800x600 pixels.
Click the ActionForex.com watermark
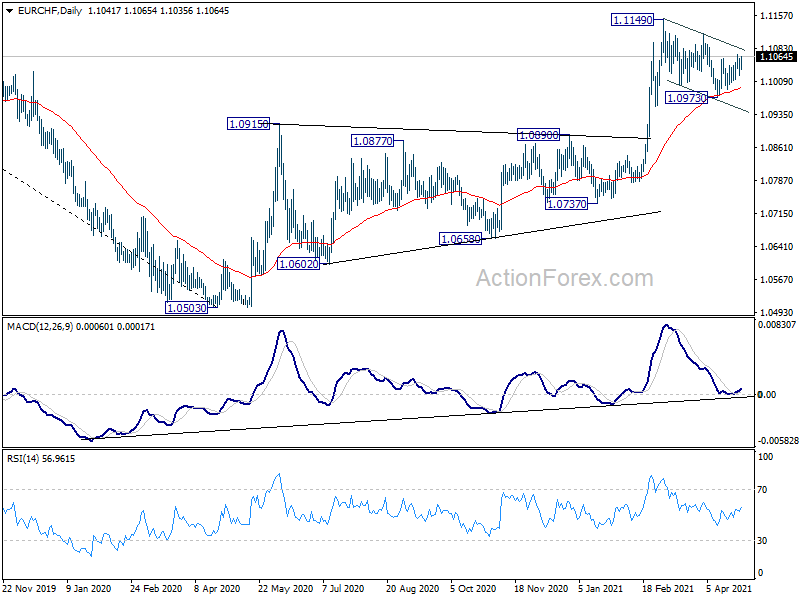pyautogui.click(x=564, y=278)
